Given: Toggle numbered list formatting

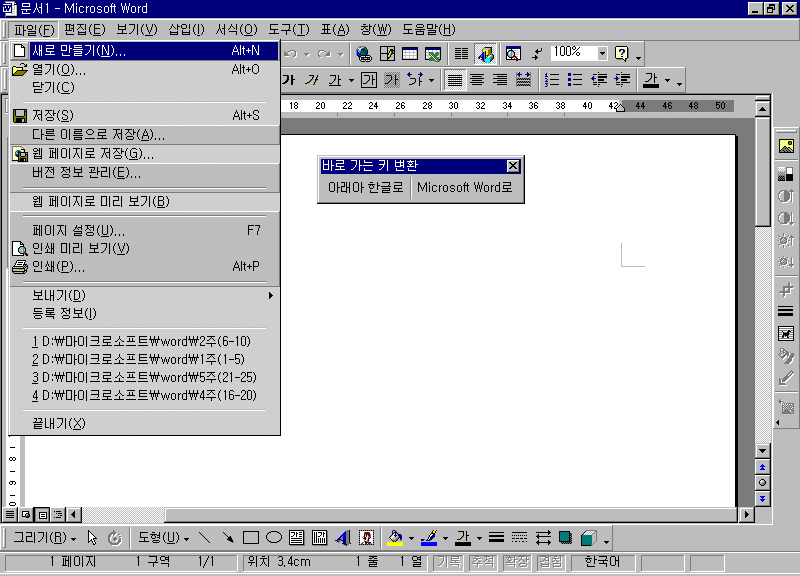Looking at the screenshot, I should pos(552,80).
